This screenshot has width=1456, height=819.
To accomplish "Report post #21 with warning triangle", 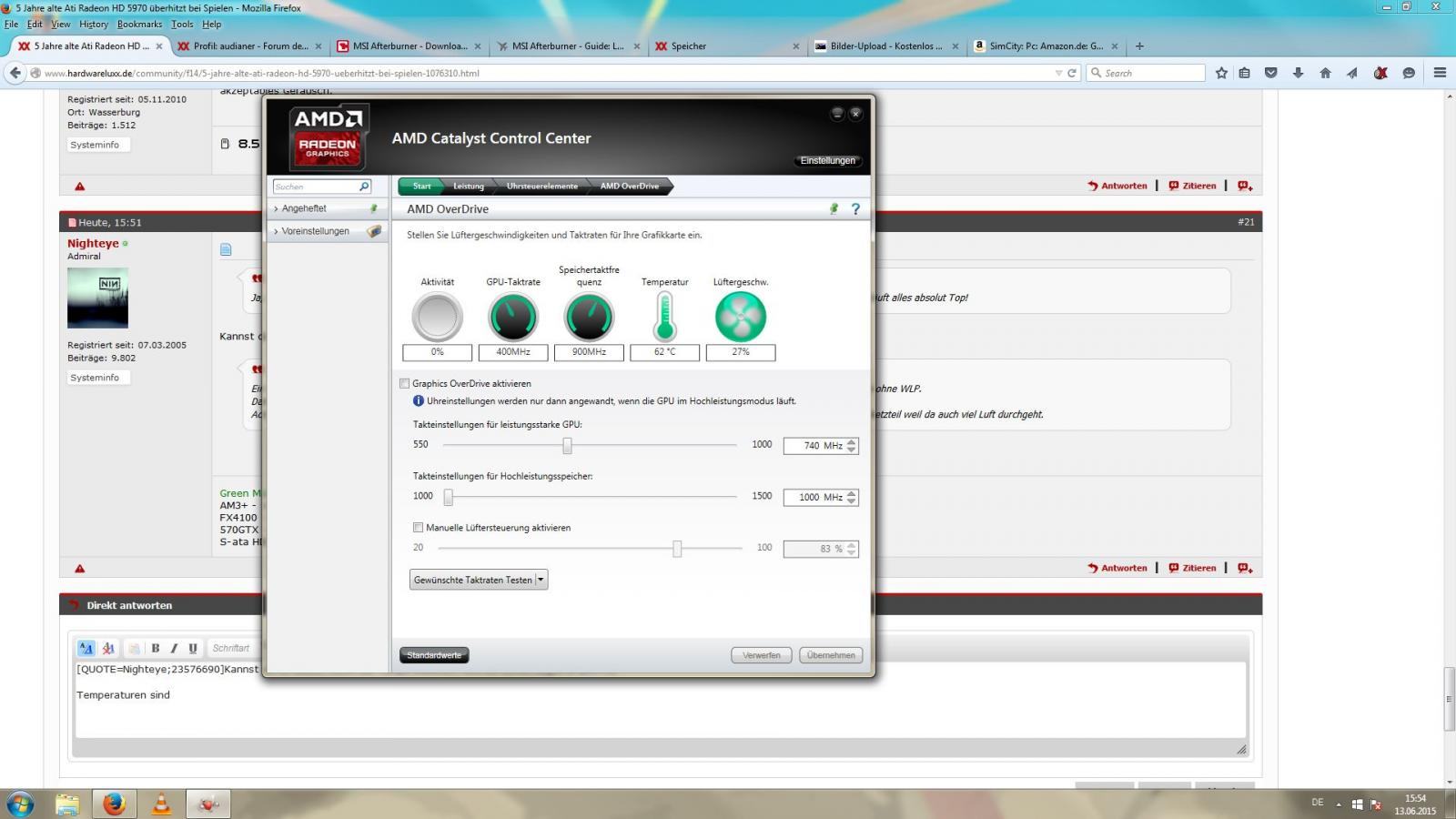I will pos(80,568).
